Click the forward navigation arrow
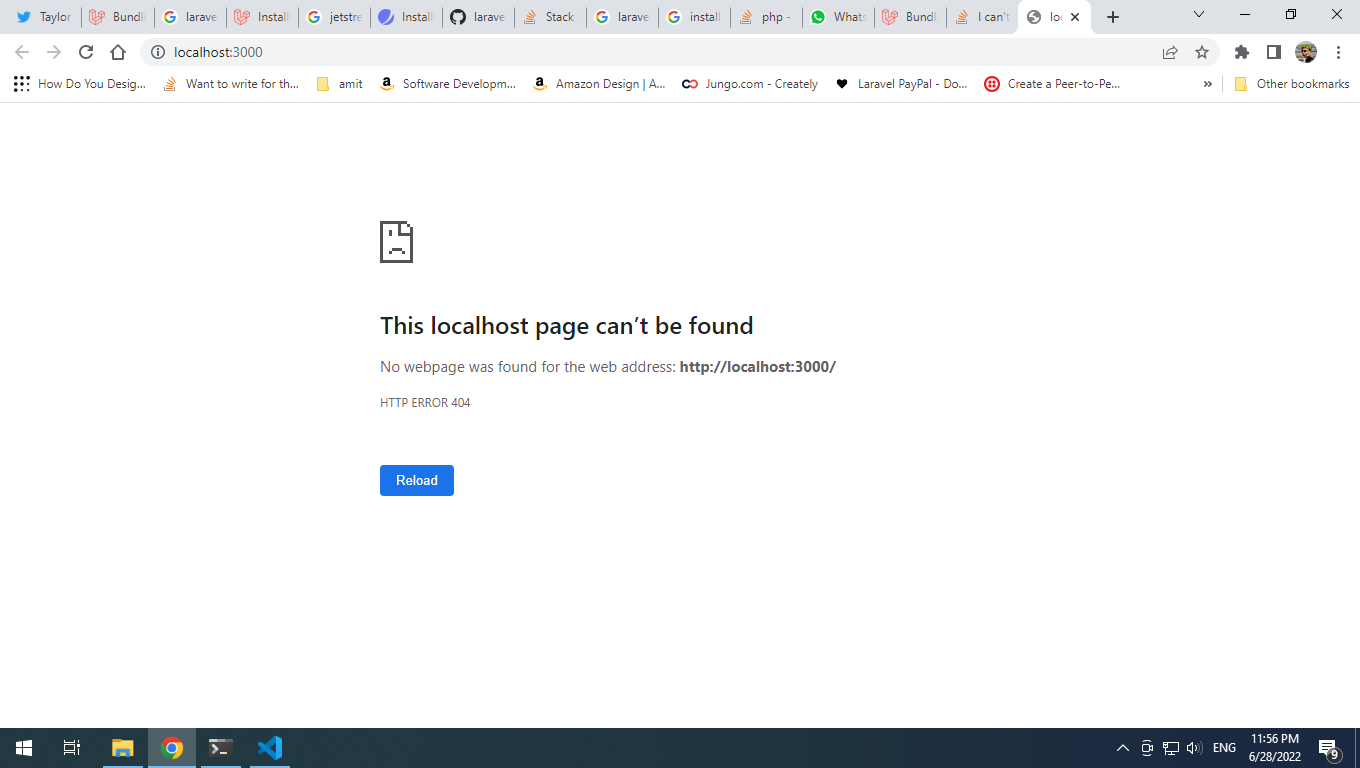 (54, 52)
